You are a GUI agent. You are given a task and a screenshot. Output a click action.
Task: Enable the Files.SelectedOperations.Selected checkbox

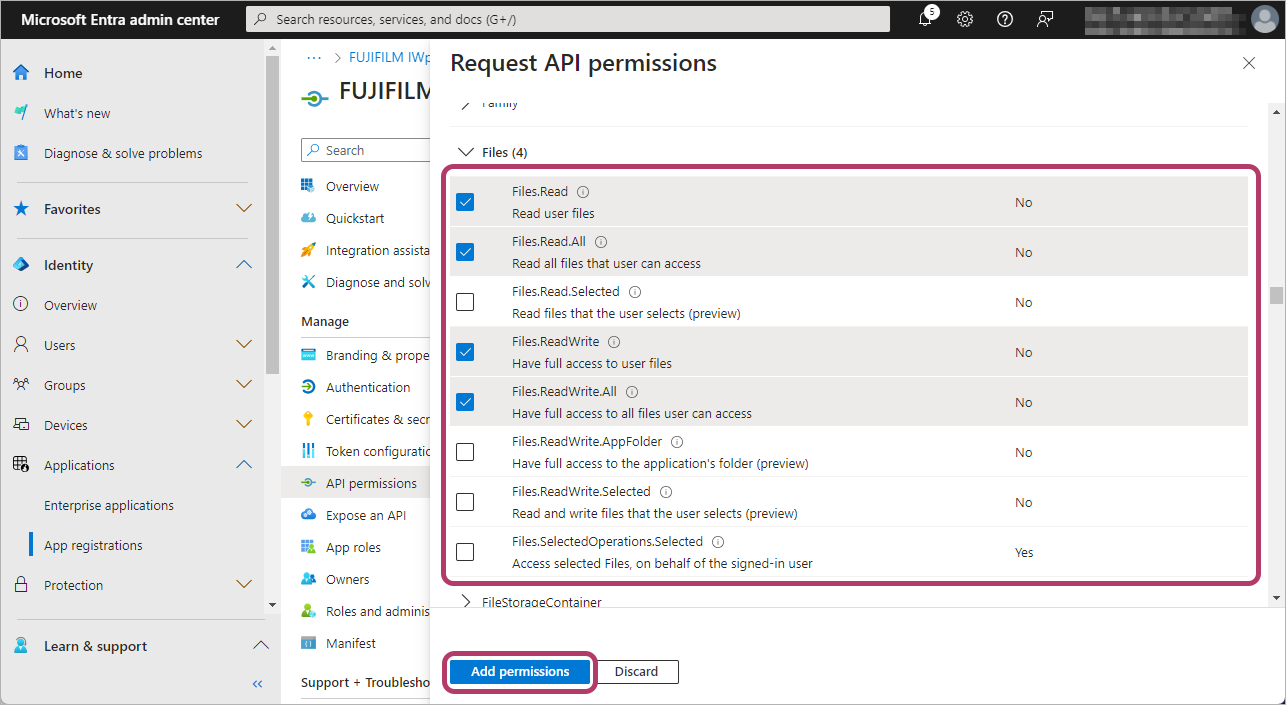465,552
